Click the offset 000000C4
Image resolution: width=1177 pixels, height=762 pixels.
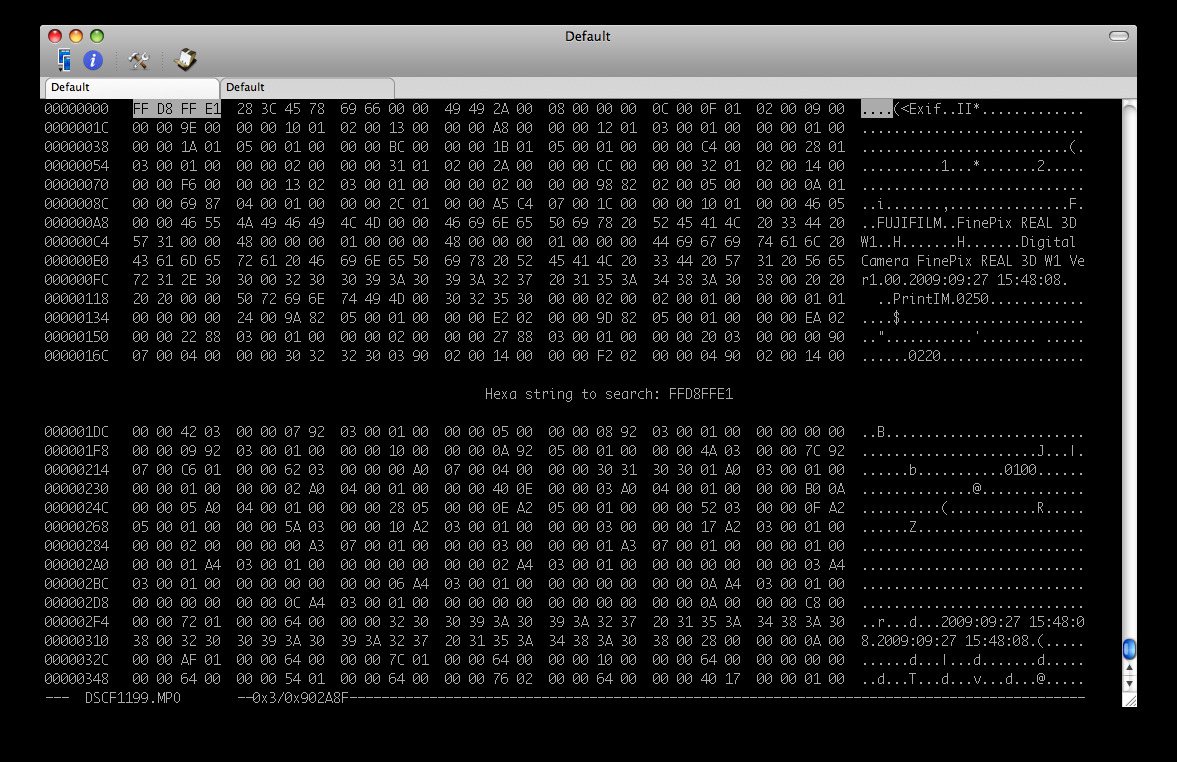coord(76,242)
